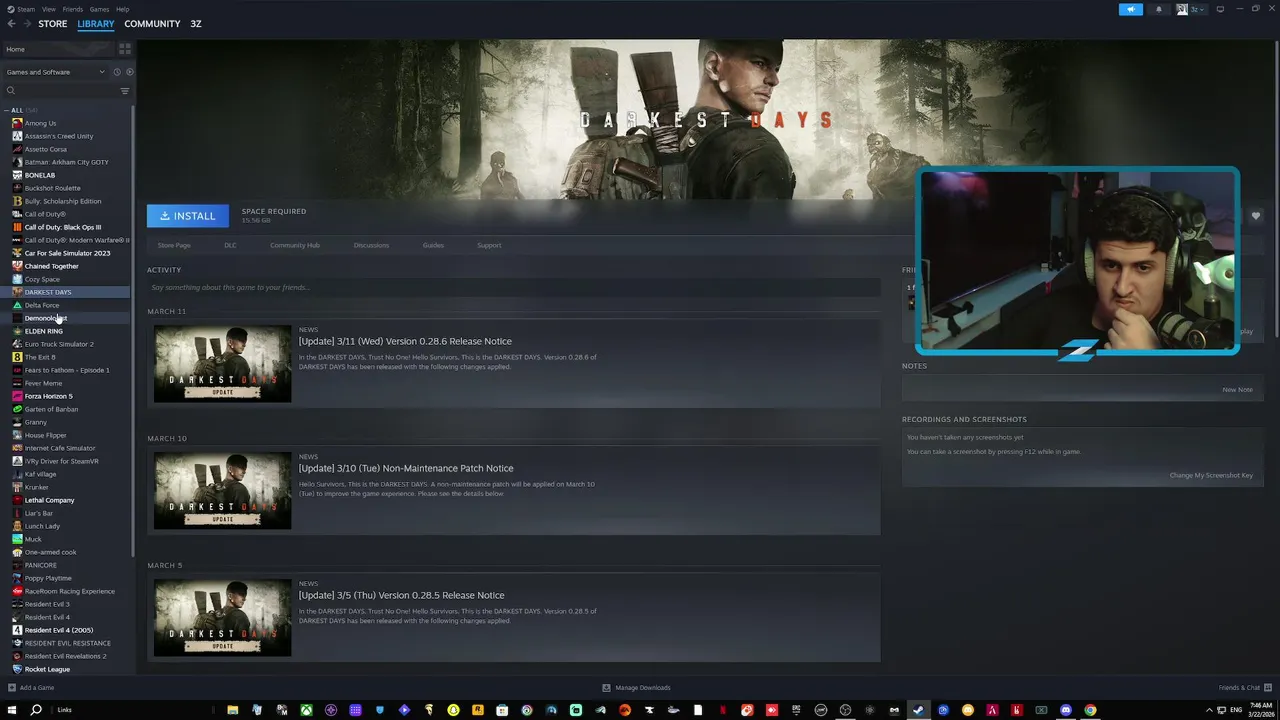Open the announcements megaphone button
The width and height of the screenshot is (1280, 720).
click(1131, 9)
